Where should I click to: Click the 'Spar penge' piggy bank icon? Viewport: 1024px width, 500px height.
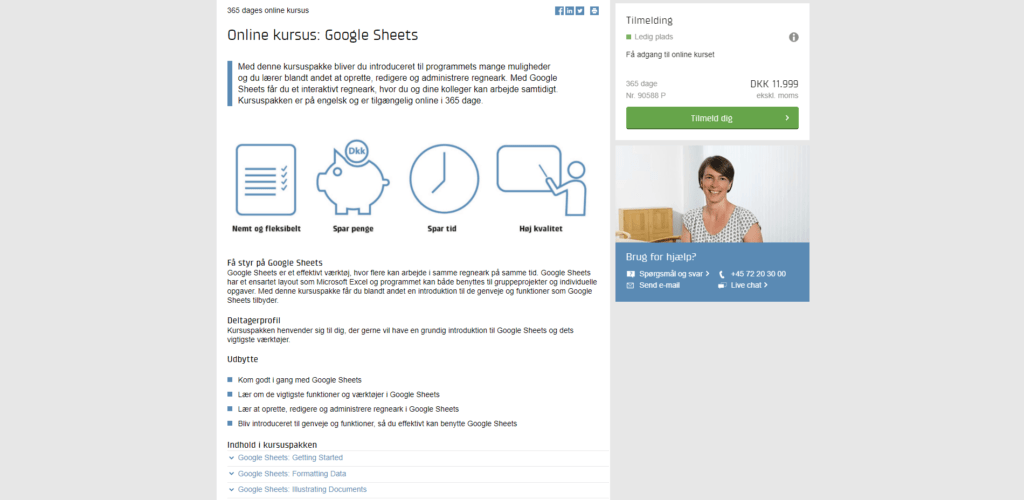[353, 178]
